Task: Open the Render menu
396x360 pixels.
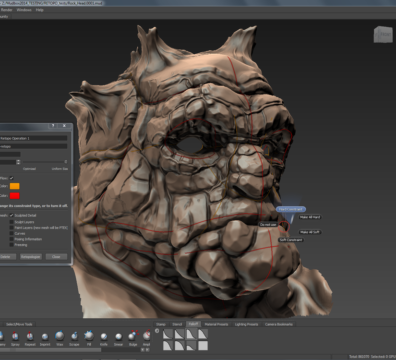Action: (6, 10)
